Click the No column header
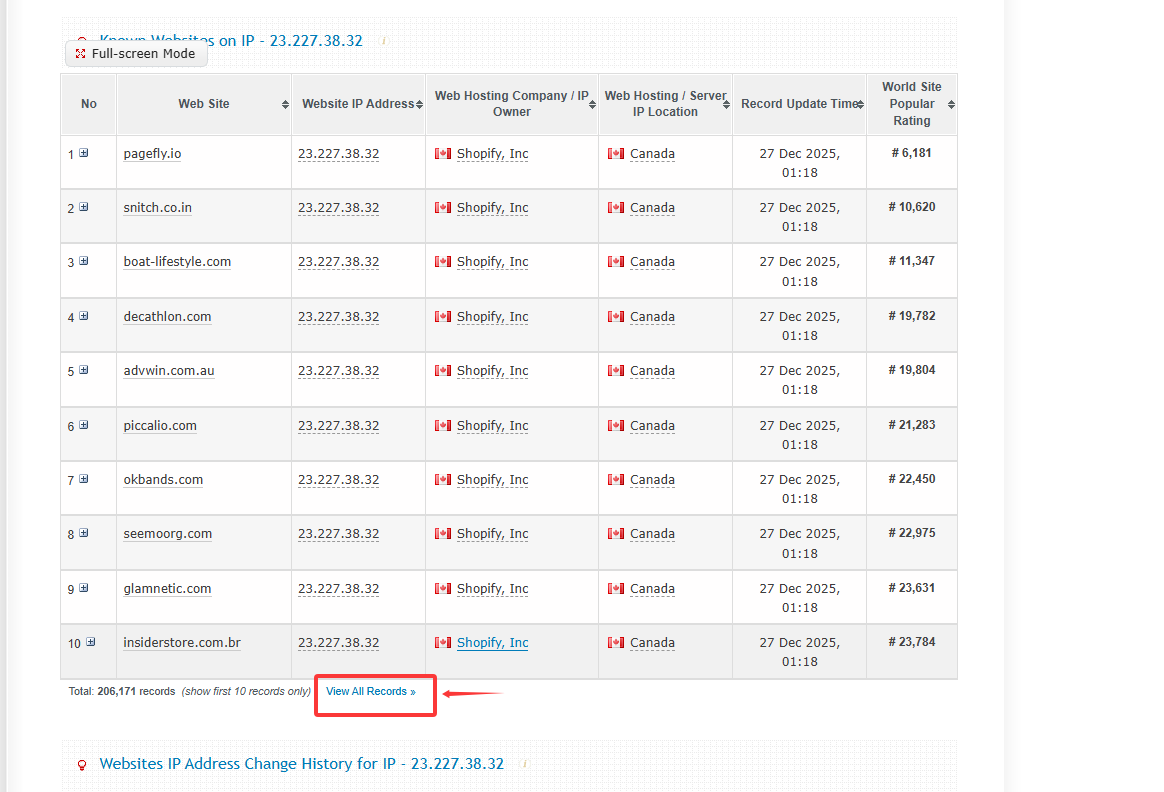Image resolution: width=1164 pixels, height=792 pixels. point(89,104)
